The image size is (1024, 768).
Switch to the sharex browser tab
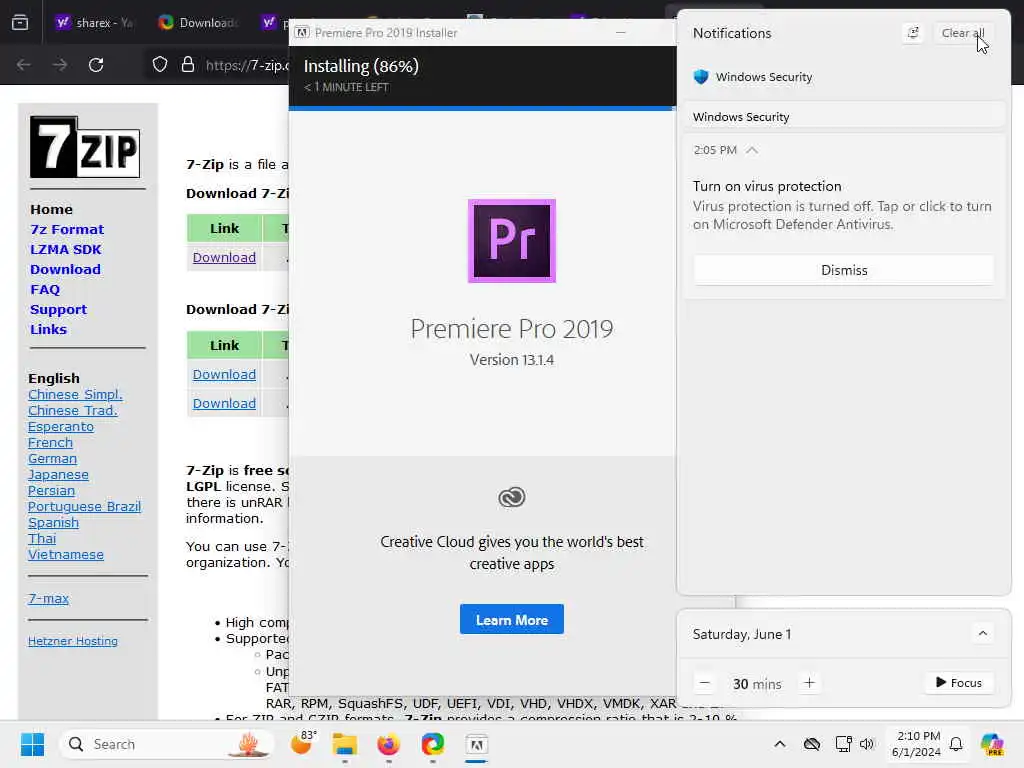pyautogui.click(x=93, y=23)
